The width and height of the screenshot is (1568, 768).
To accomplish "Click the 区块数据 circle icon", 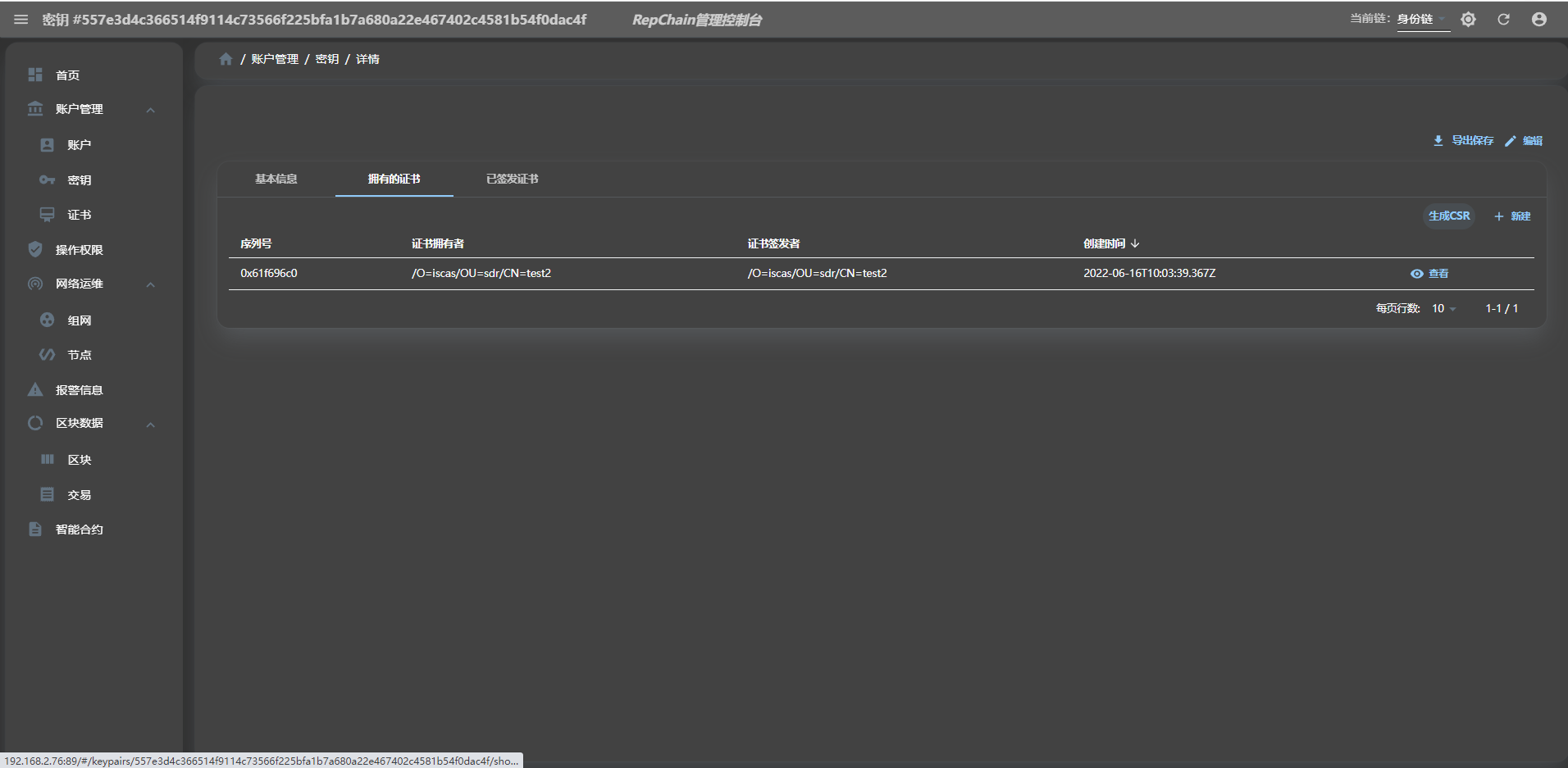I will click(35, 423).
